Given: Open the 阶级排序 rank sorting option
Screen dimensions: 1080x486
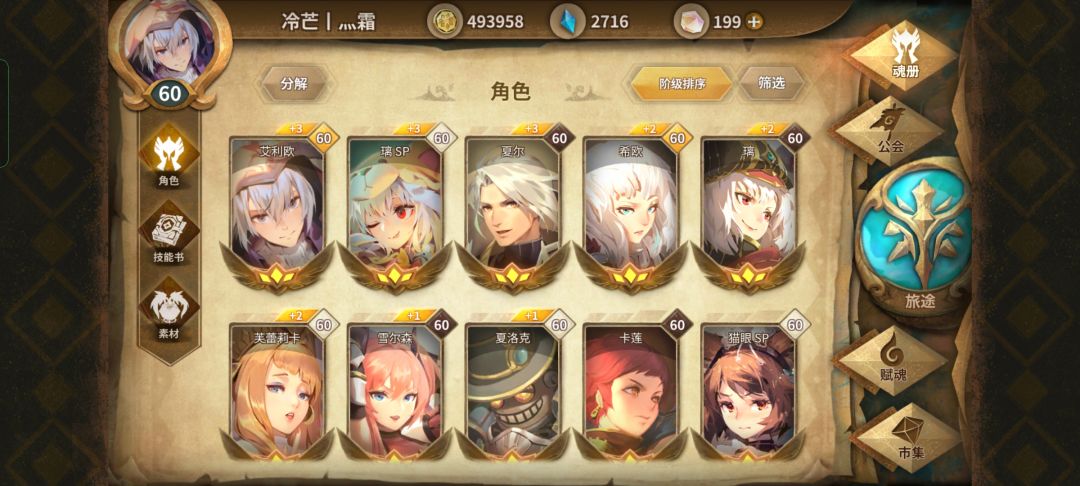Looking at the screenshot, I should [x=682, y=84].
